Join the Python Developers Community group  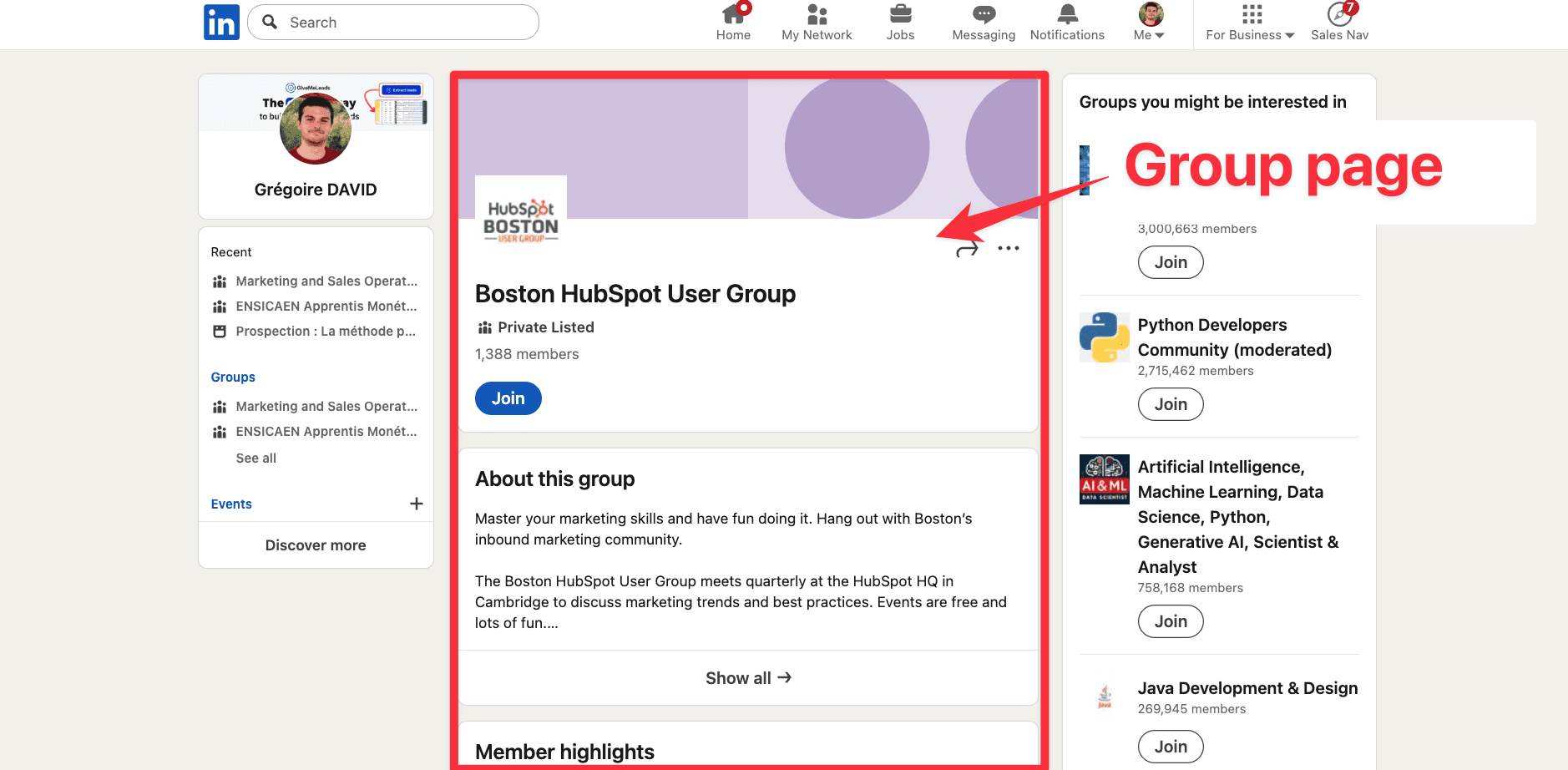click(x=1170, y=403)
